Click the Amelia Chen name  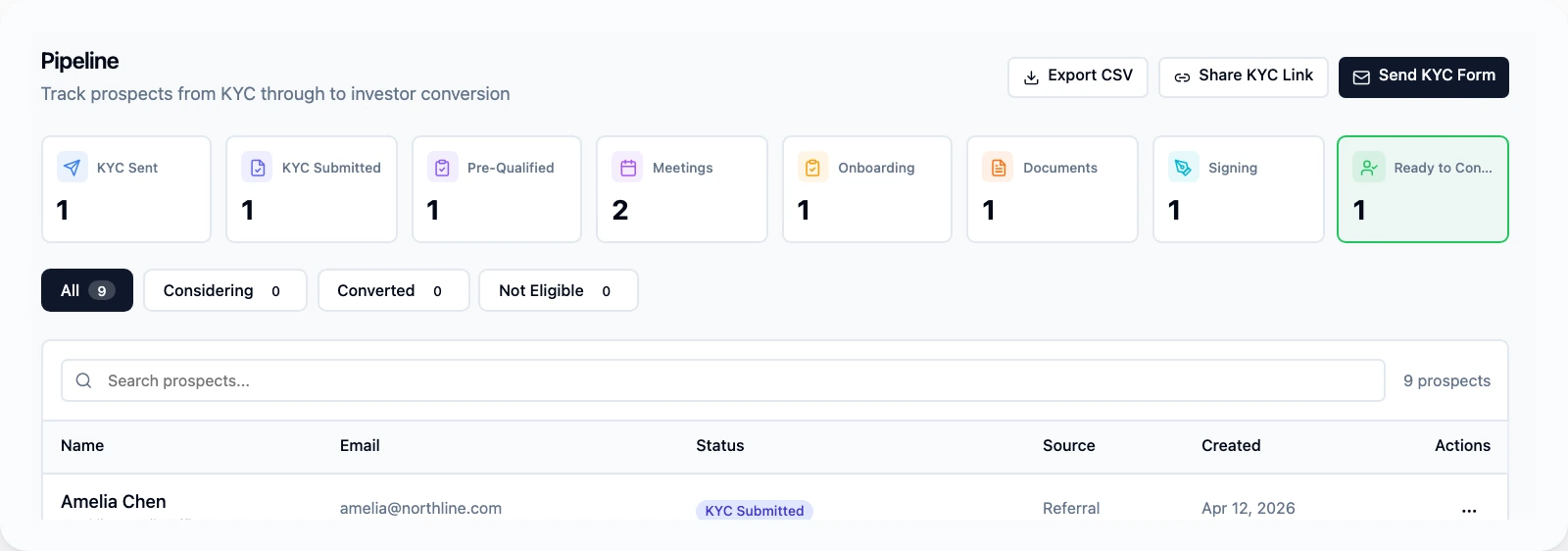point(114,501)
